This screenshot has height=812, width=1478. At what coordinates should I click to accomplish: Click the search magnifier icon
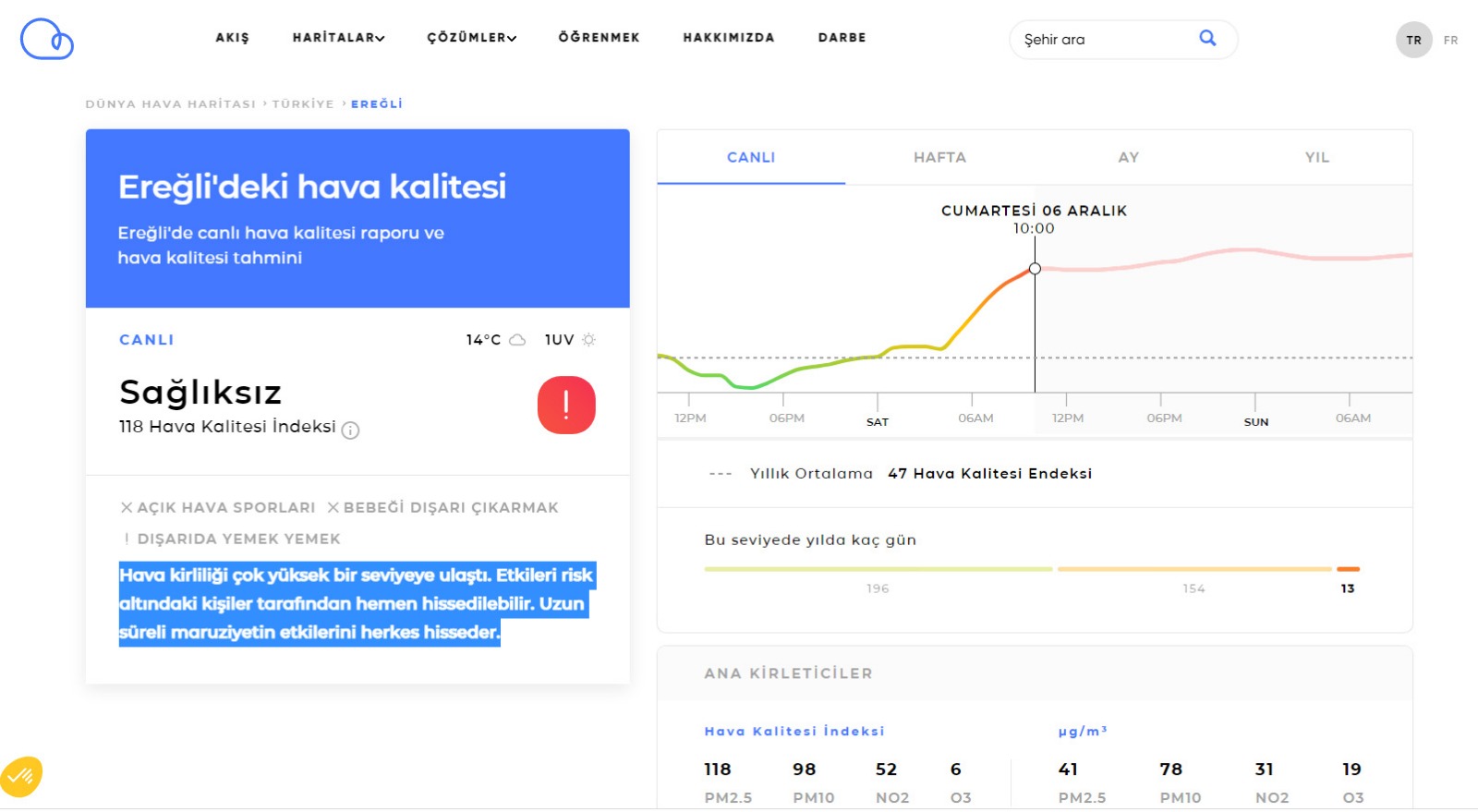1207,38
